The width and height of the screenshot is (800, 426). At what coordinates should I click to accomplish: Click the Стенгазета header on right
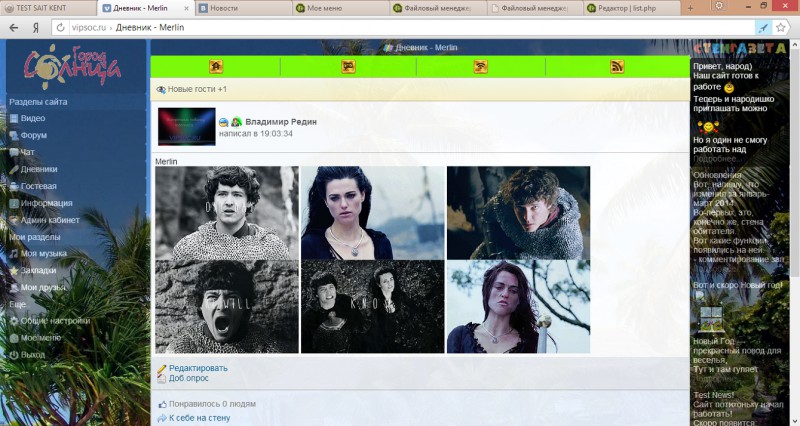tap(740, 48)
